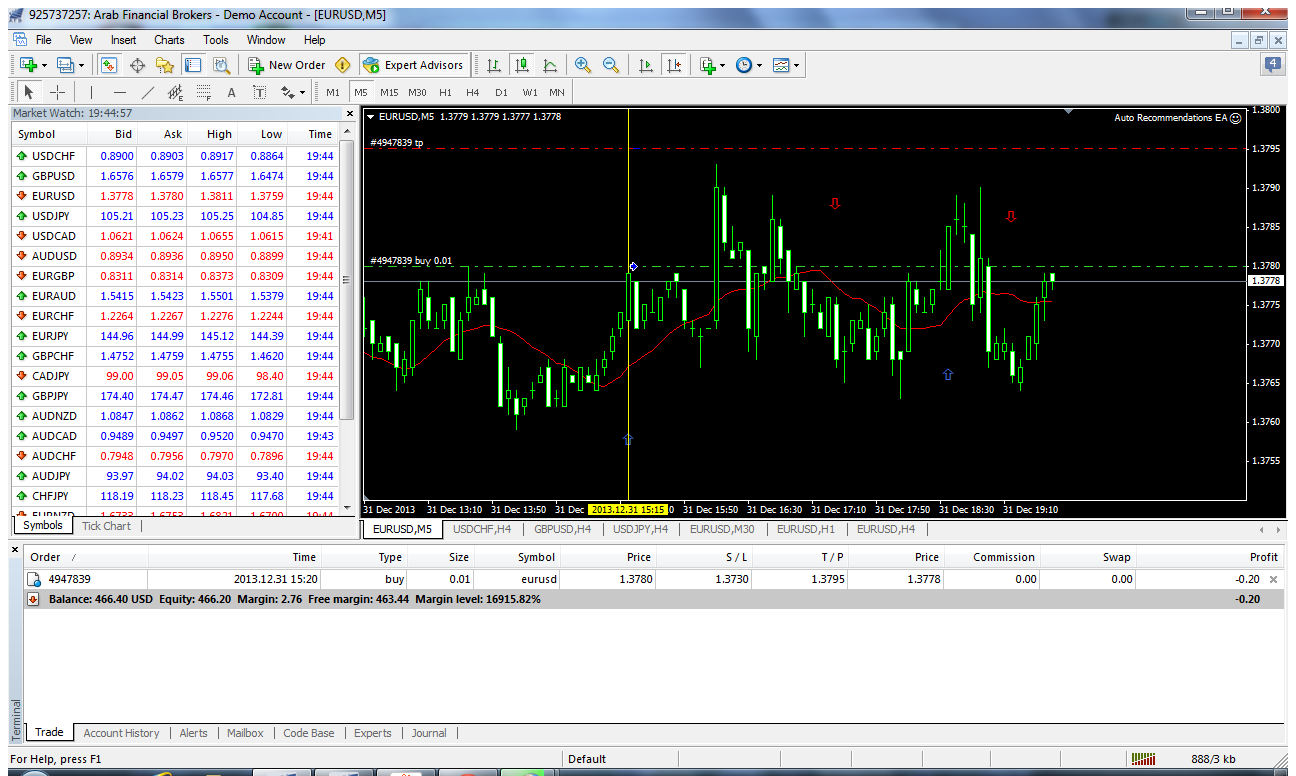Image resolution: width=1296 pixels, height=776 pixels.
Task: Click the New Order button
Action: click(x=287, y=65)
